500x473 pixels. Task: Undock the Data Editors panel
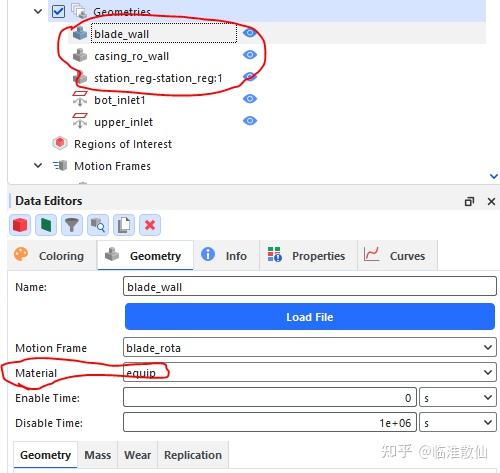tap(469, 201)
